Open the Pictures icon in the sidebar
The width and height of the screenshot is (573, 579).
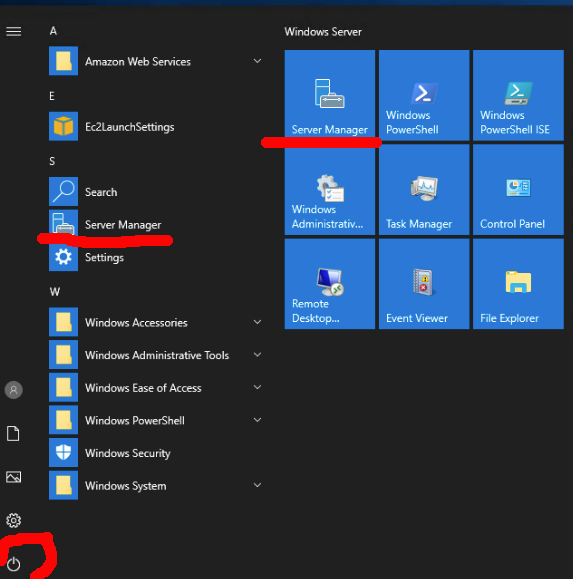tap(14, 477)
